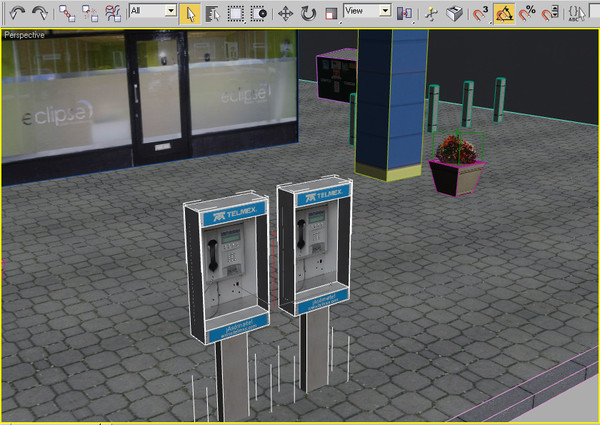Click the Redo arrow icon

pos(39,13)
